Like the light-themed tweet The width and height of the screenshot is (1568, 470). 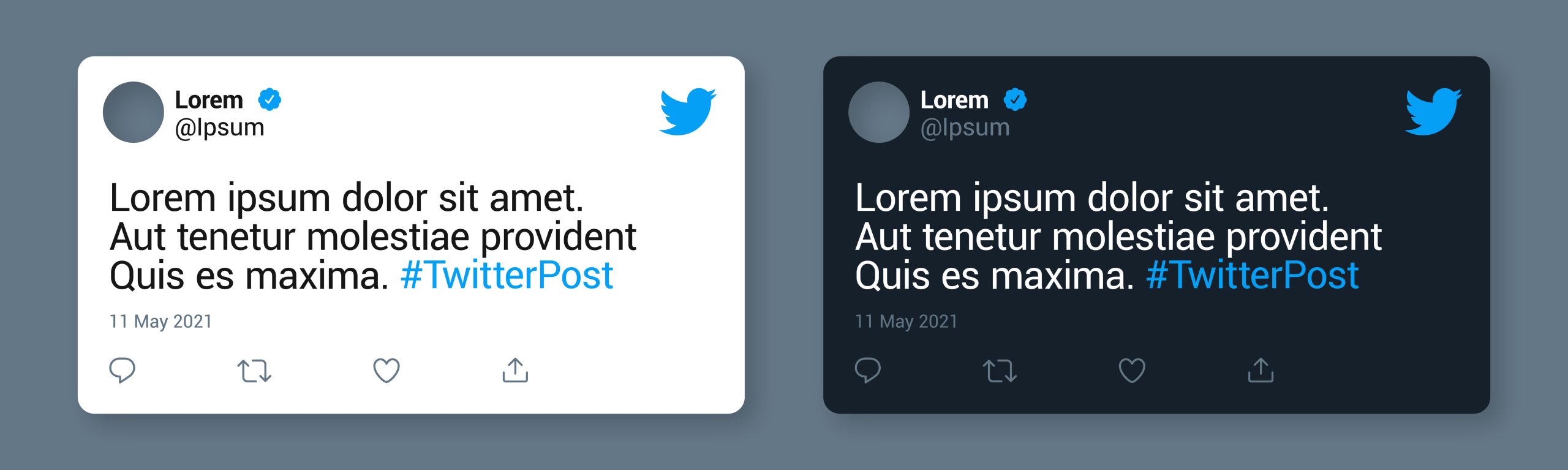[386, 370]
